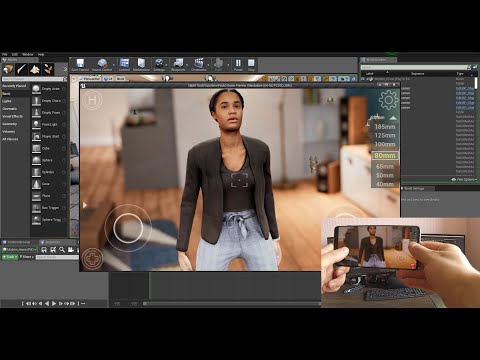Click the Save Current toolbar icon
480x360 pixels.
(80, 64)
